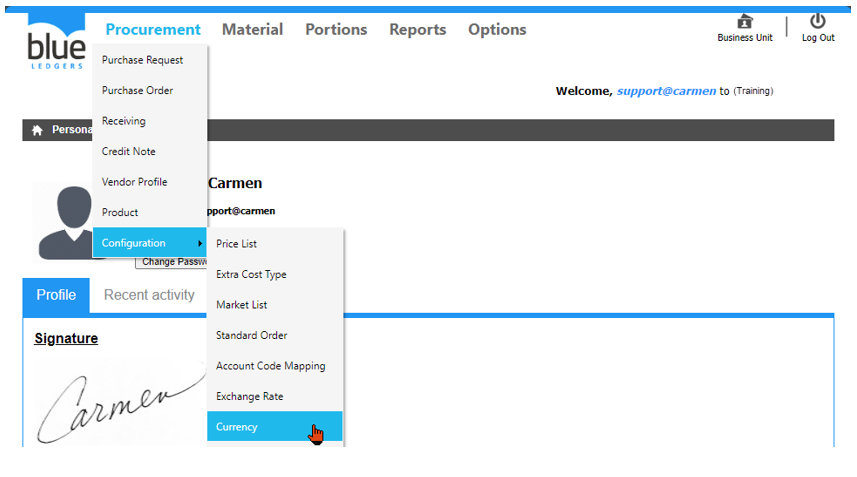The width and height of the screenshot is (857, 477).
Task: Choose Purchase Order menu entry
Action: point(137,91)
